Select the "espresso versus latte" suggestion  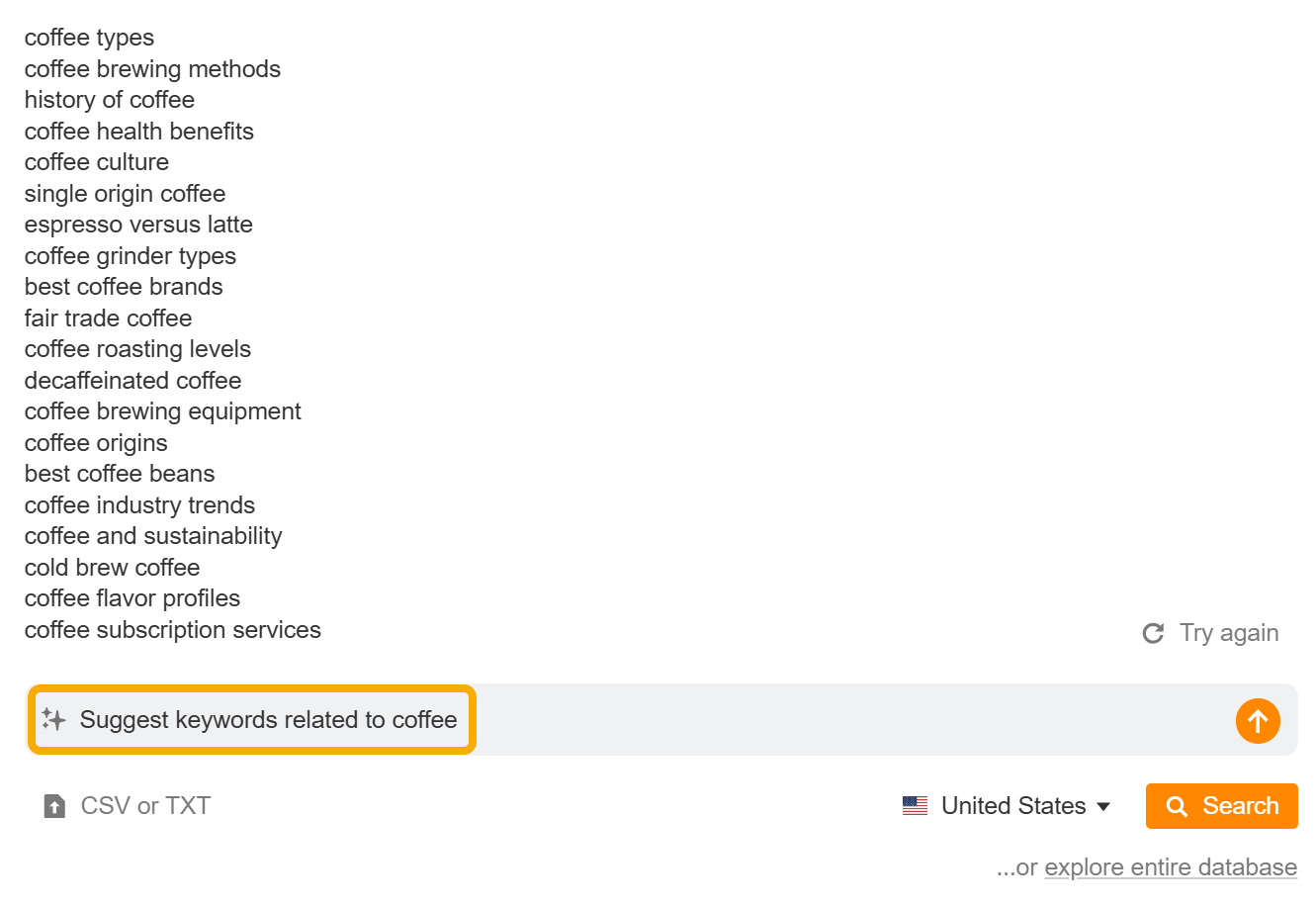(x=138, y=225)
